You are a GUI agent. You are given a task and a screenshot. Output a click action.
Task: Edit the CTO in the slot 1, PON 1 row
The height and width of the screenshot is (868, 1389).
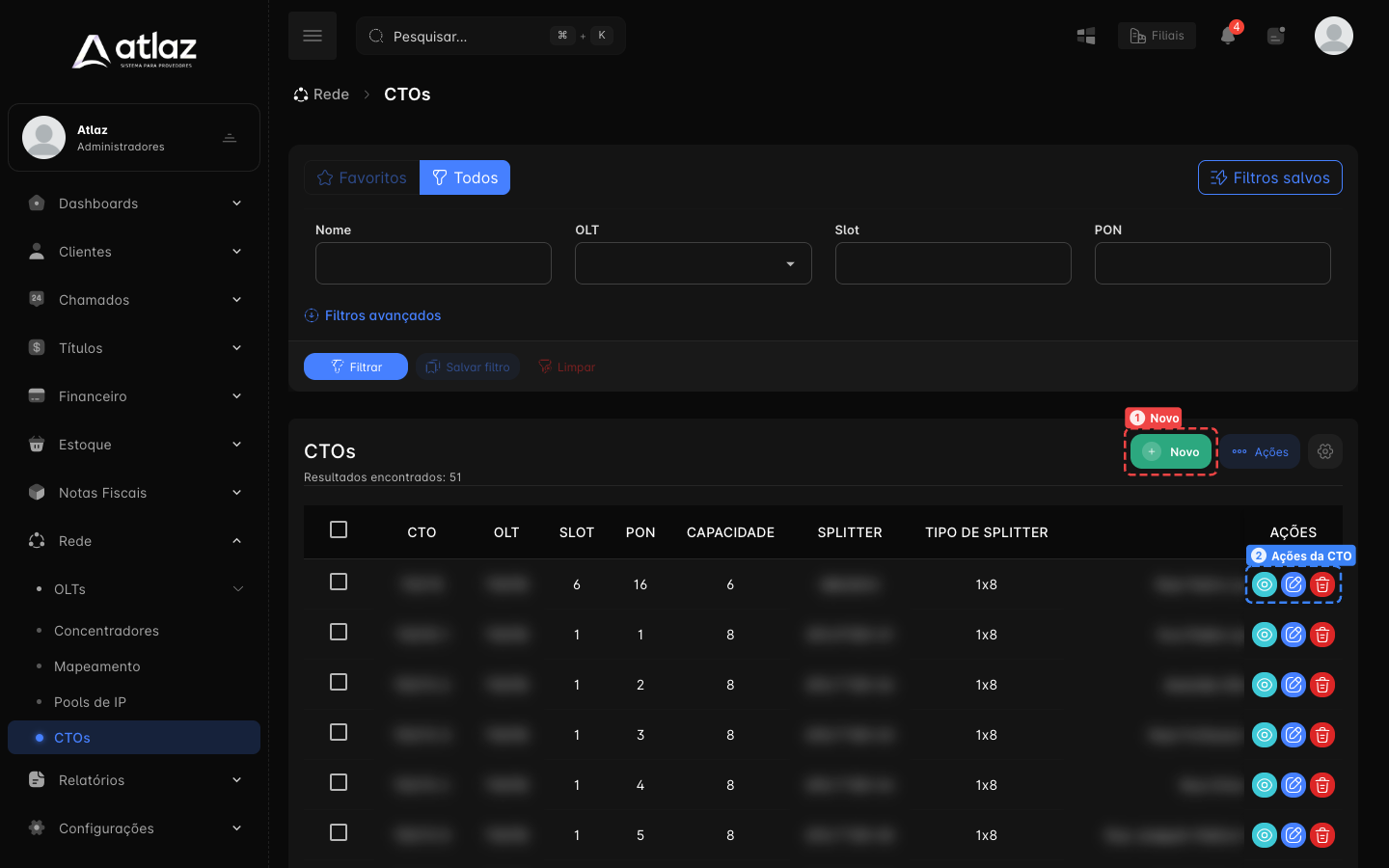[1294, 635]
